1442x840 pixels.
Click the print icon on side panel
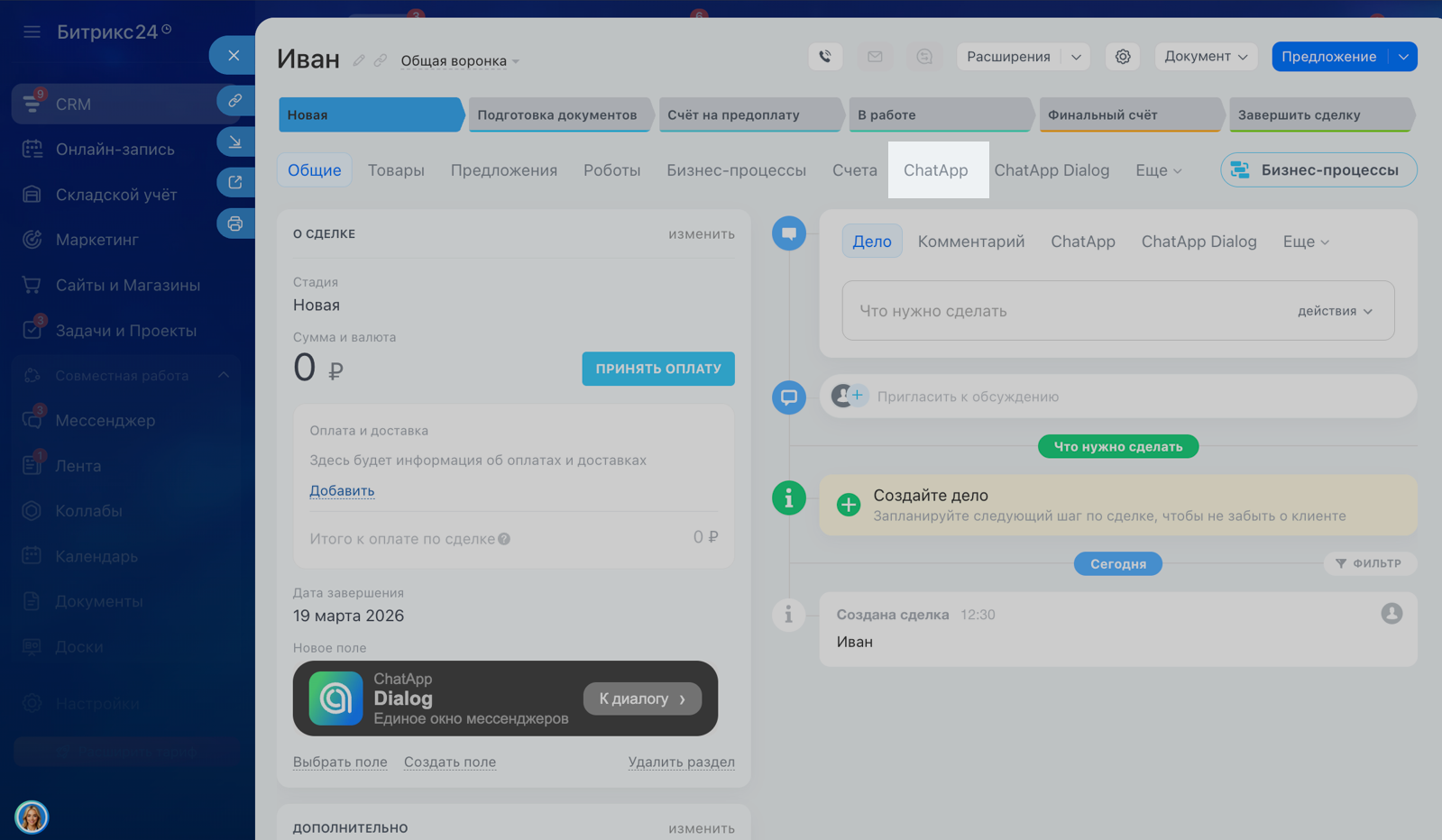pyautogui.click(x=234, y=224)
